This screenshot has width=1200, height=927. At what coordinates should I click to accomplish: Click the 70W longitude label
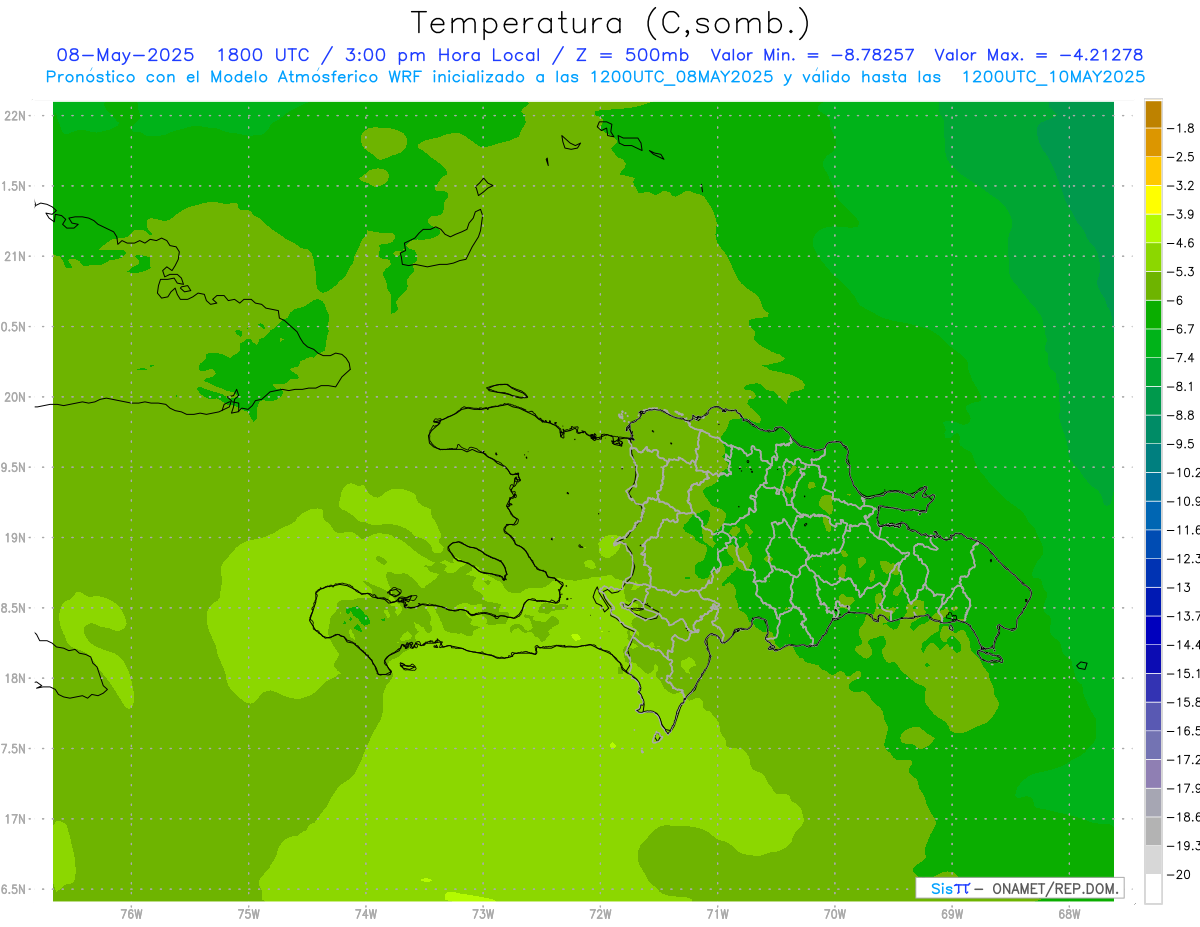click(834, 914)
